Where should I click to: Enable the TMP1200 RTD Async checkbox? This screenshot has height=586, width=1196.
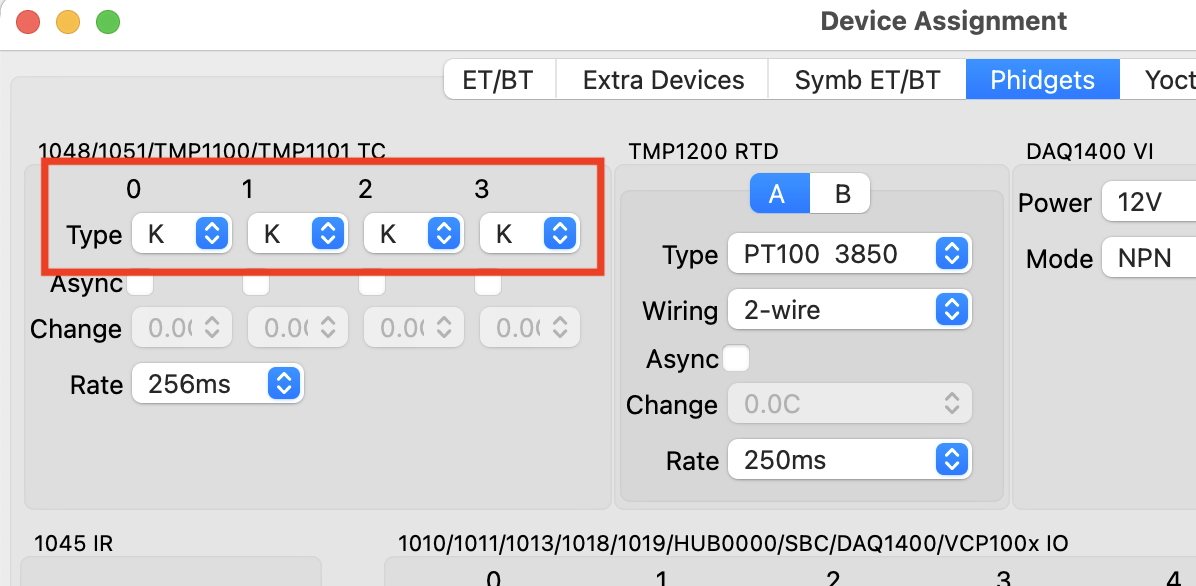[x=736, y=358]
